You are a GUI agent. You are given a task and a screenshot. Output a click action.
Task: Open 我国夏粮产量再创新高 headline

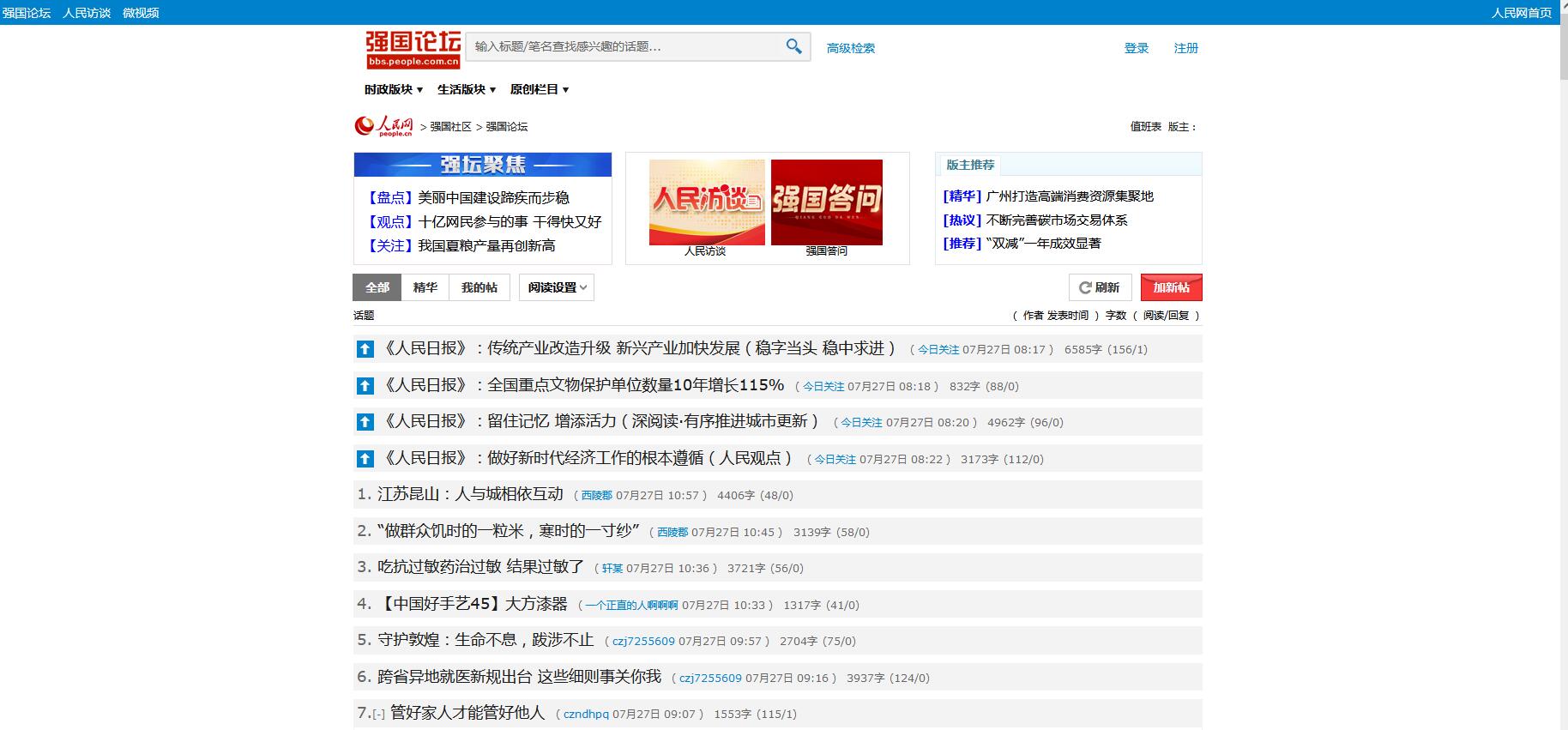[486, 245]
